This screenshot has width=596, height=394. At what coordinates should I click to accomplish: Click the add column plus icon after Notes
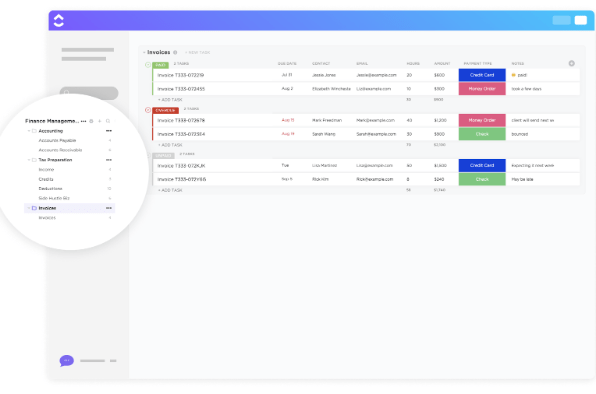571,63
